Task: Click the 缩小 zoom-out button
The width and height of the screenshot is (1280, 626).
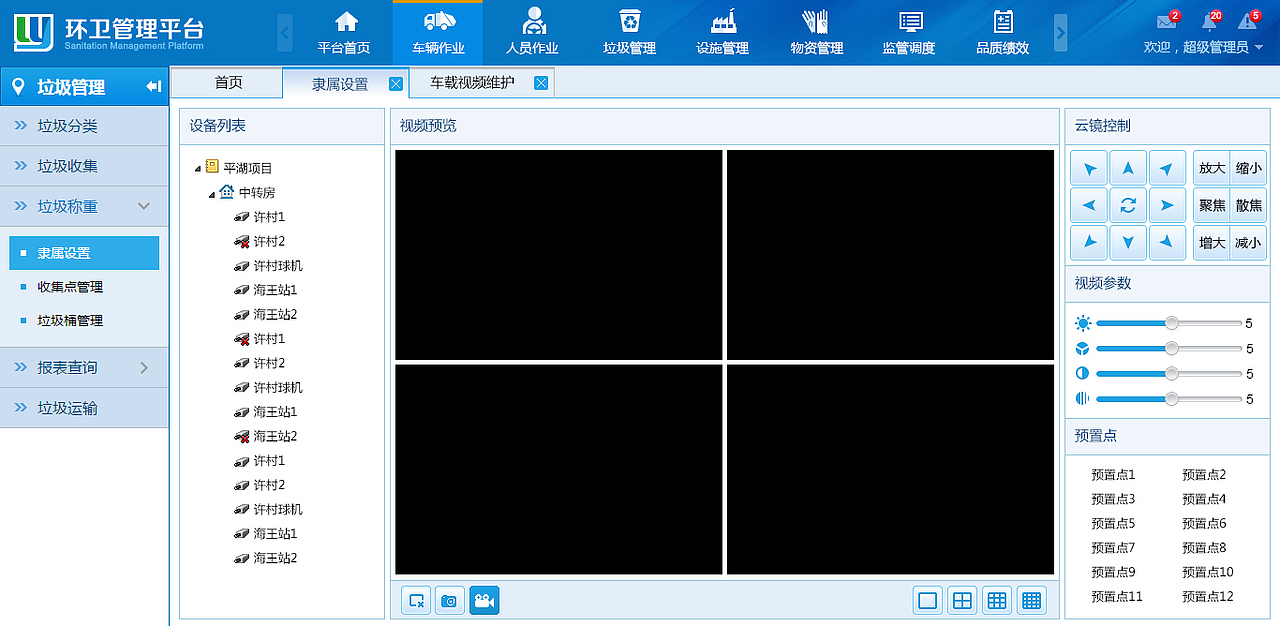Action: pyautogui.click(x=1248, y=168)
